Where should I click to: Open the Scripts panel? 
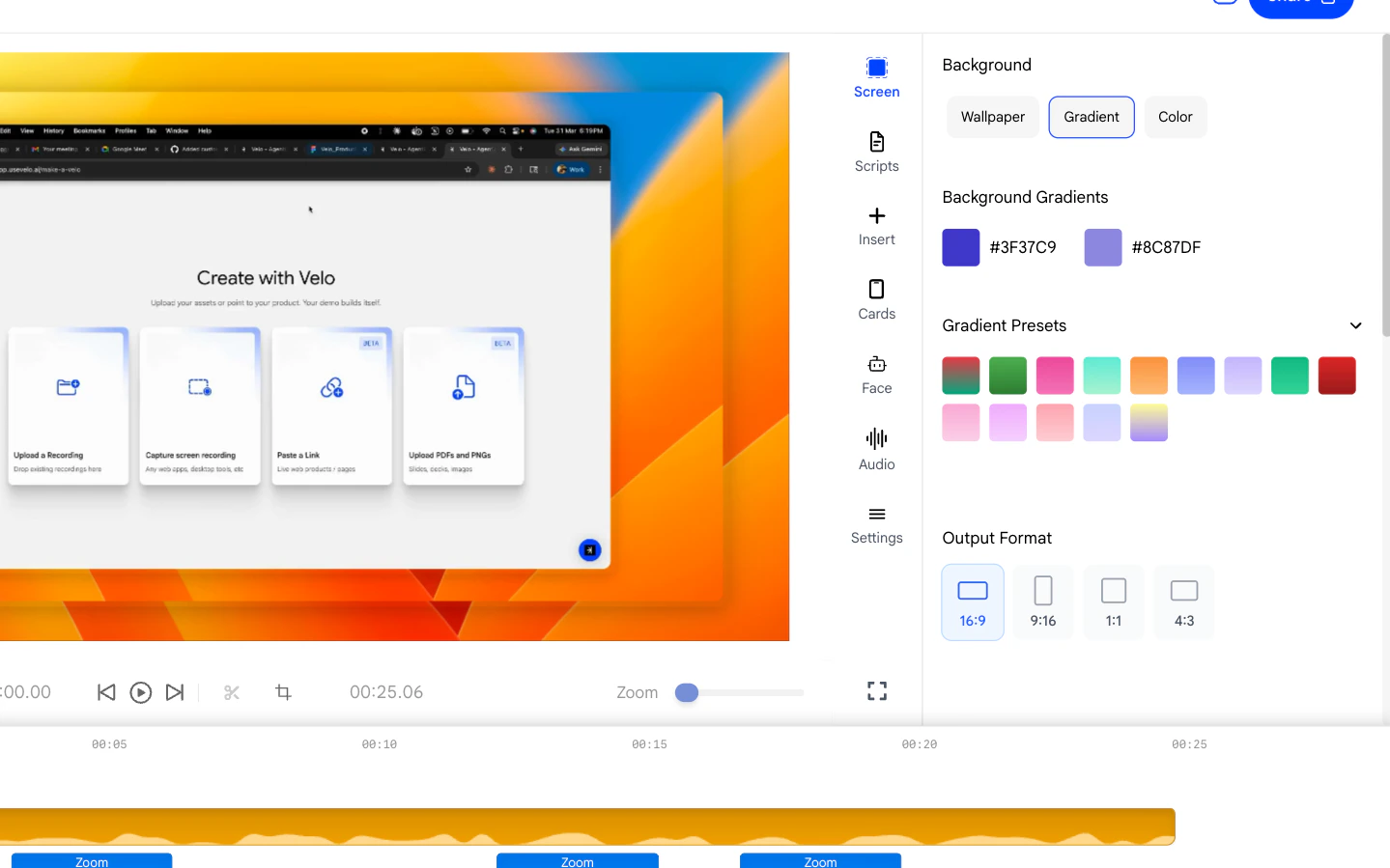tap(876, 153)
